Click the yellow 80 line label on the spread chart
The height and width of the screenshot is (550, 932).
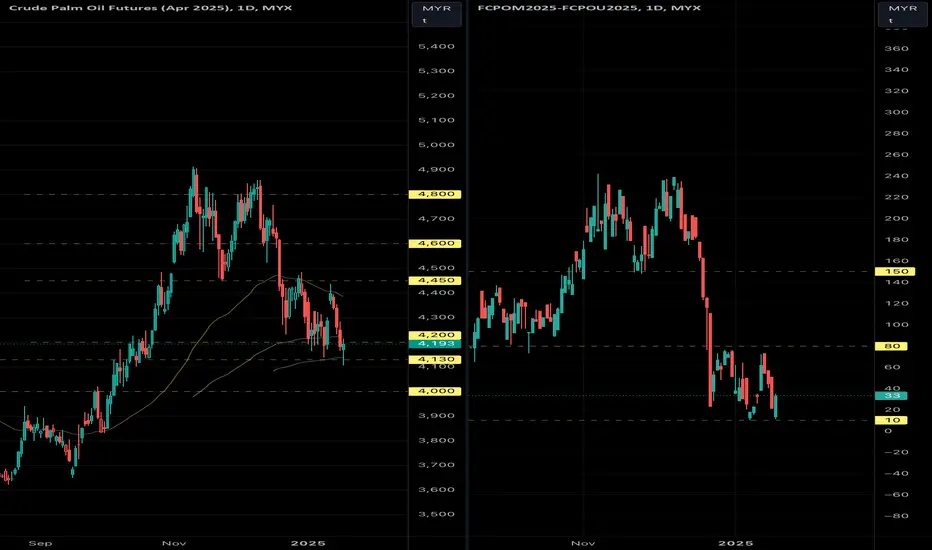891,346
